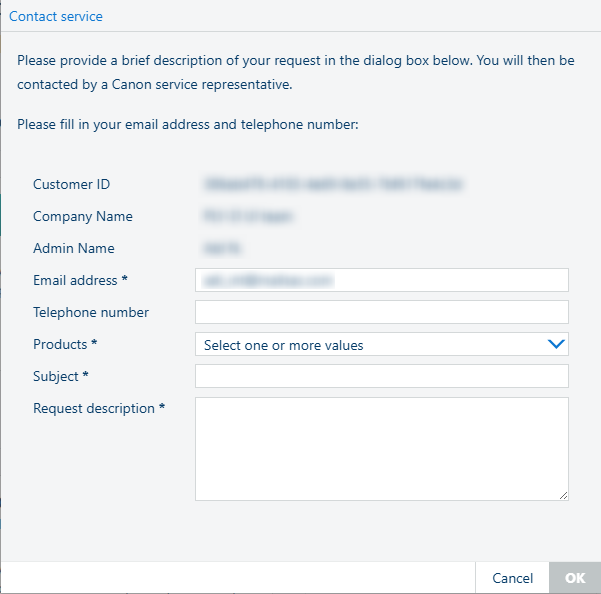Expand the Products dropdown chevron arrow
Viewport: 601px width, 594px height.
pyautogui.click(x=556, y=345)
